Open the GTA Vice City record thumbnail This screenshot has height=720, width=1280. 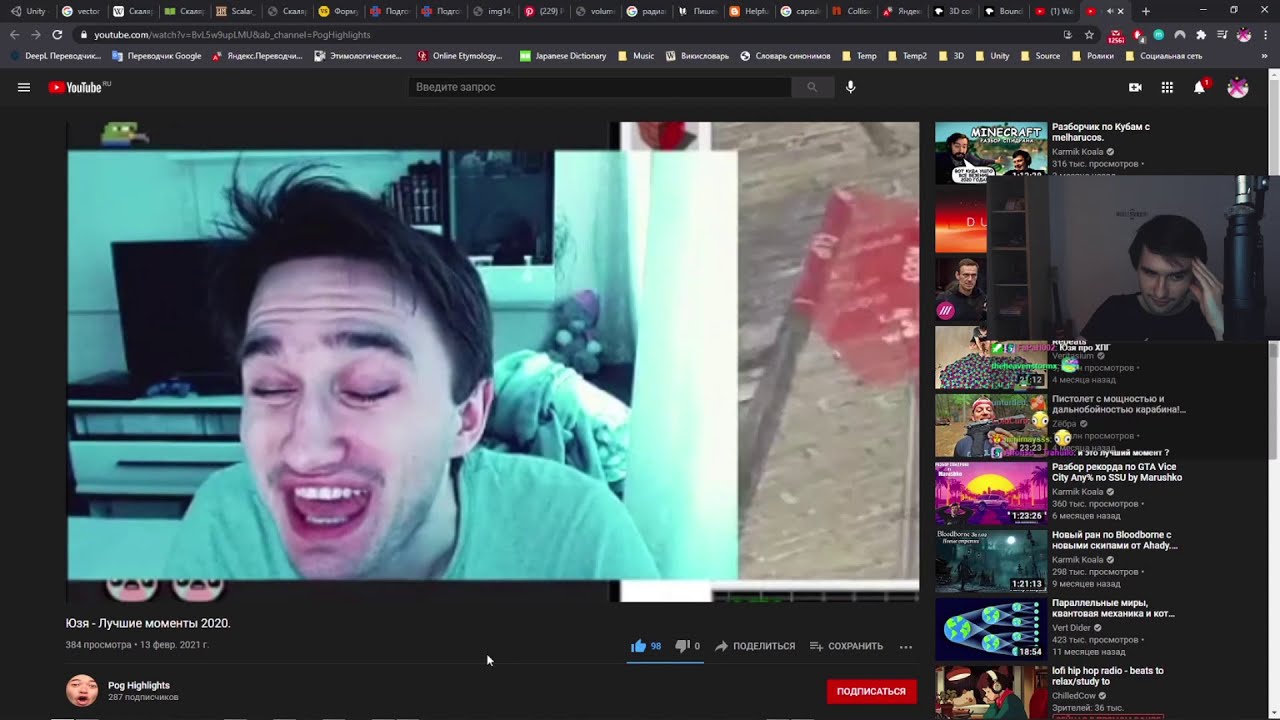pos(991,493)
